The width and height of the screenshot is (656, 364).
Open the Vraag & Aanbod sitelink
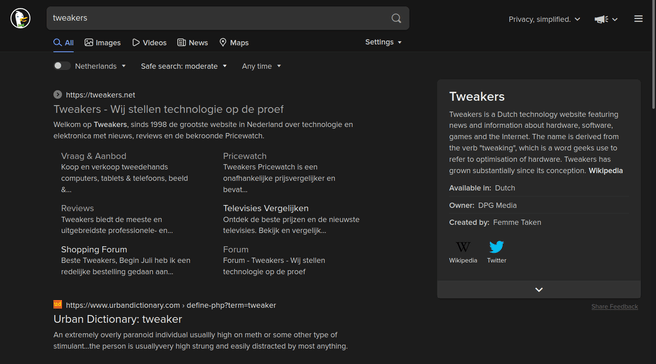click(94, 156)
